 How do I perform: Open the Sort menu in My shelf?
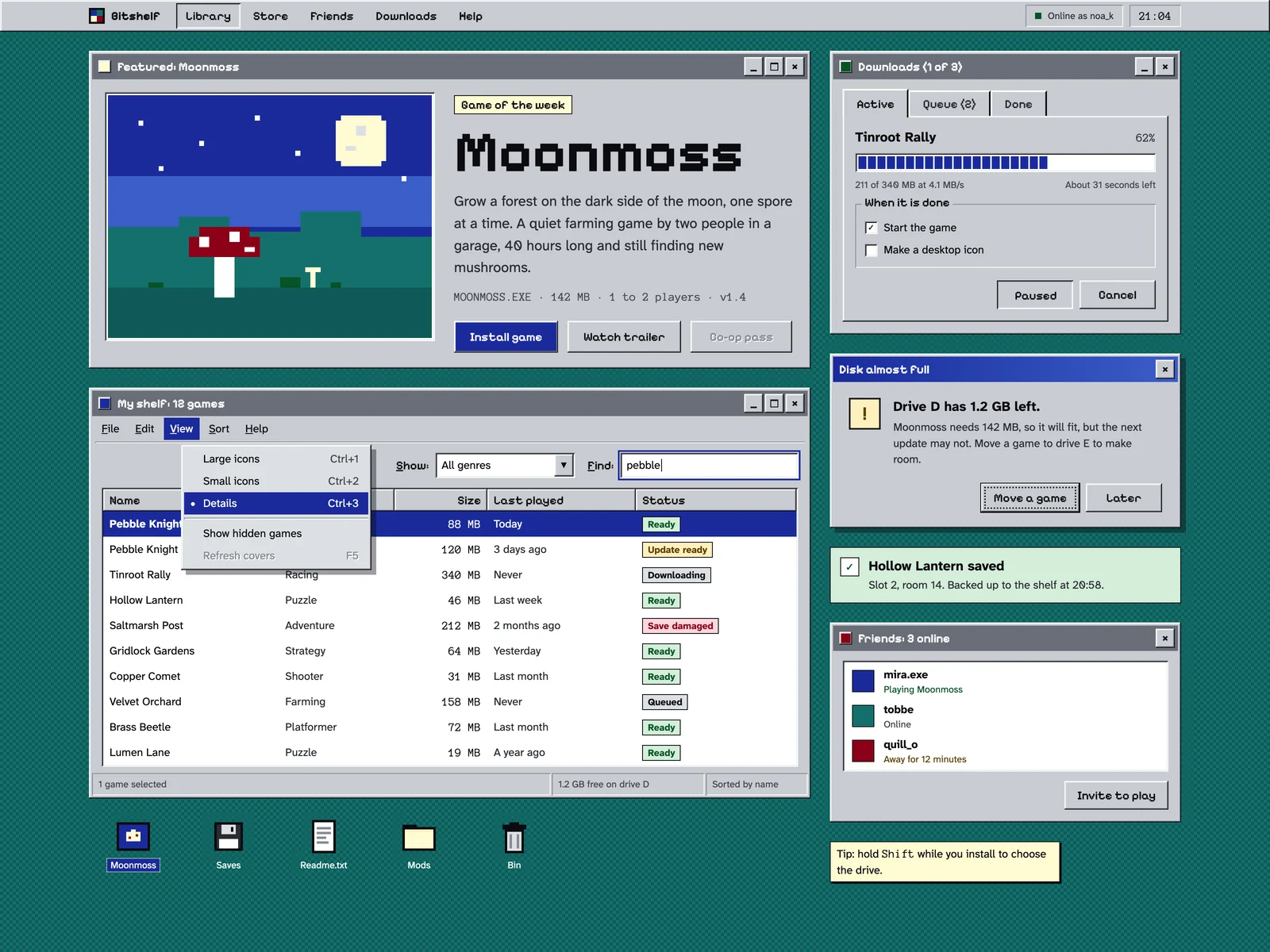coord(219,428)
